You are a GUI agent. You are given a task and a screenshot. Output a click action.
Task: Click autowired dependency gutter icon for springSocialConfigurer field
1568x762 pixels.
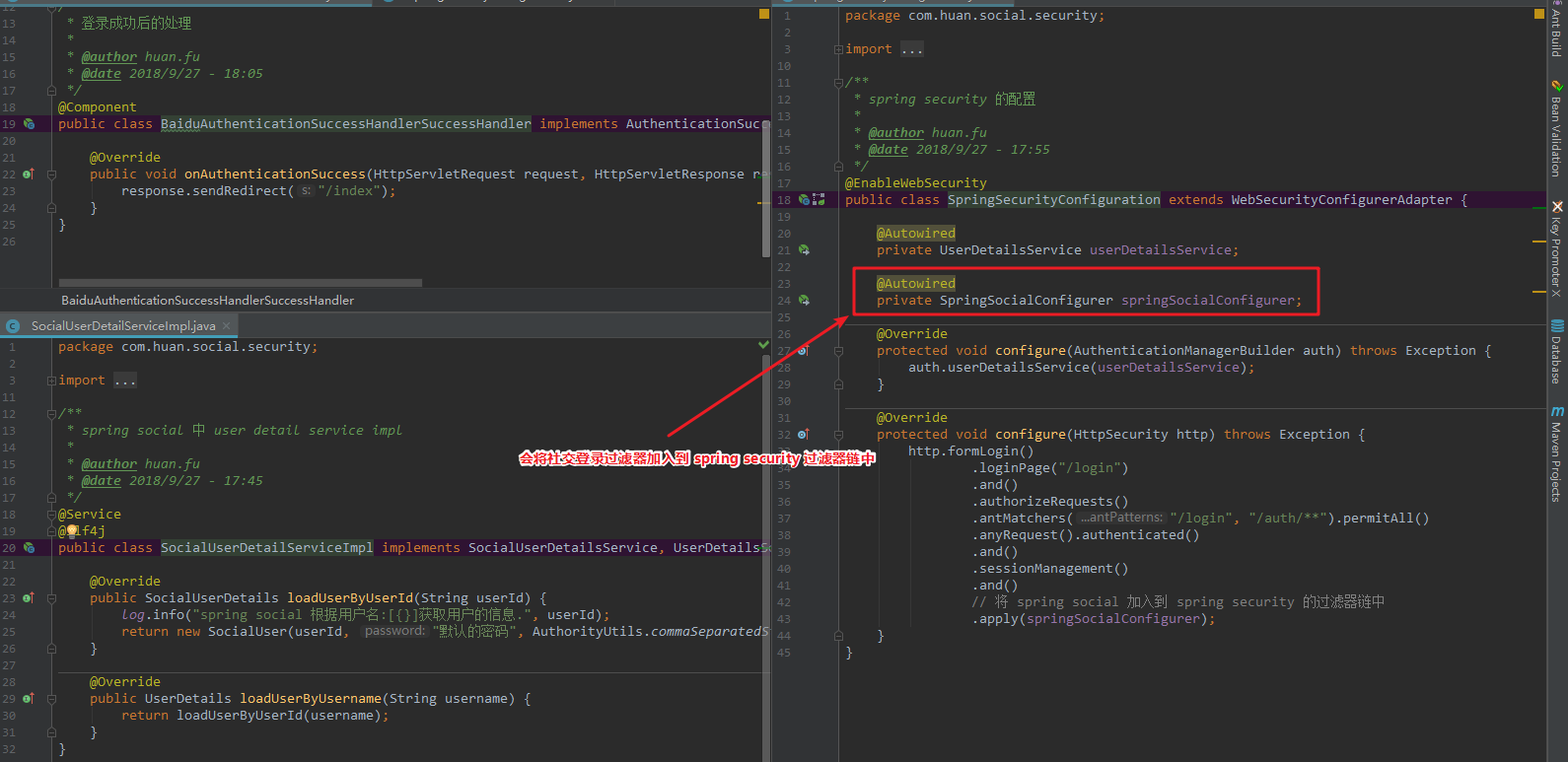coord(804,301)
